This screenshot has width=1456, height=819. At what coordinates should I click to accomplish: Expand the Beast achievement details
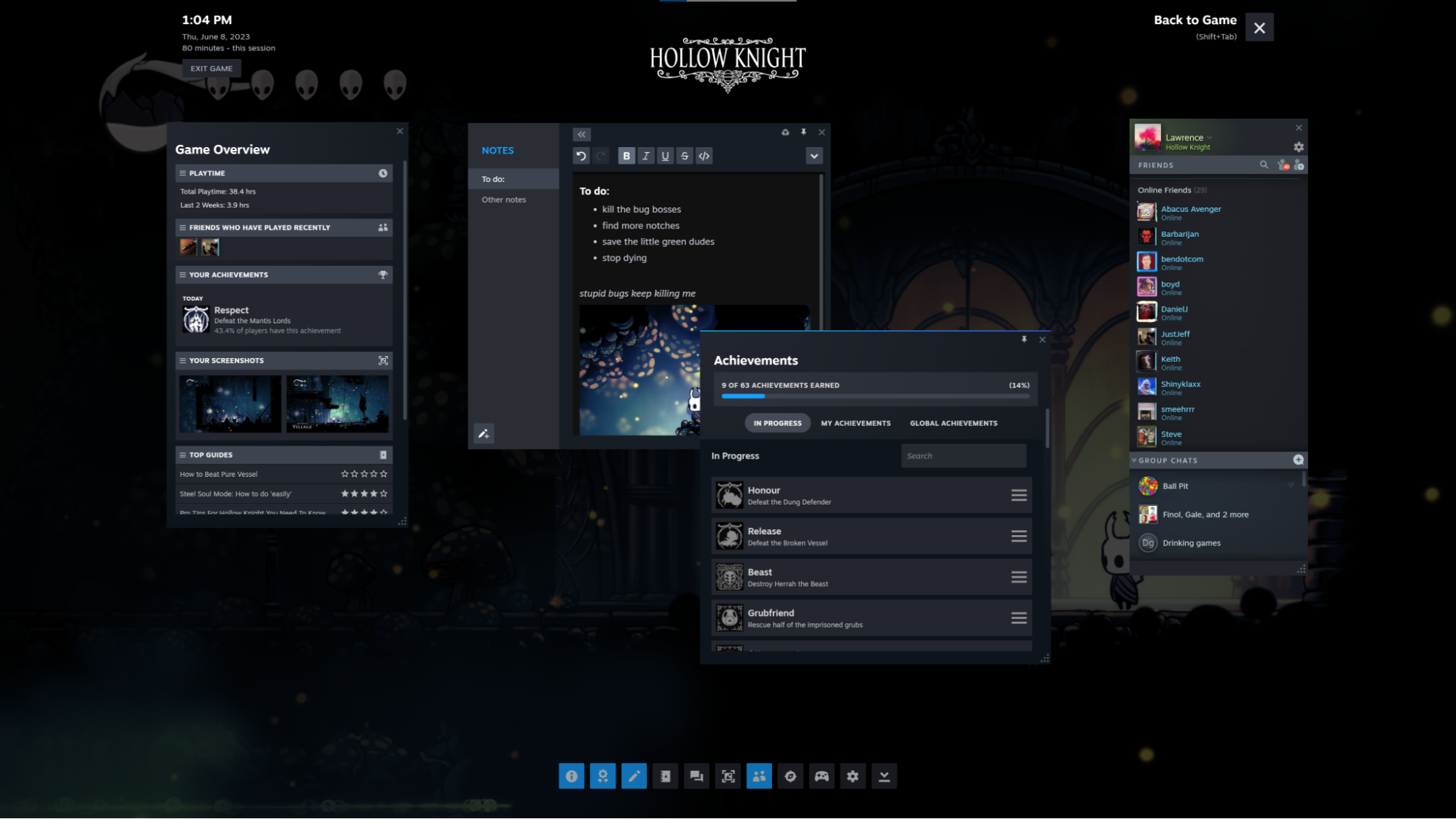point(1018,577)
